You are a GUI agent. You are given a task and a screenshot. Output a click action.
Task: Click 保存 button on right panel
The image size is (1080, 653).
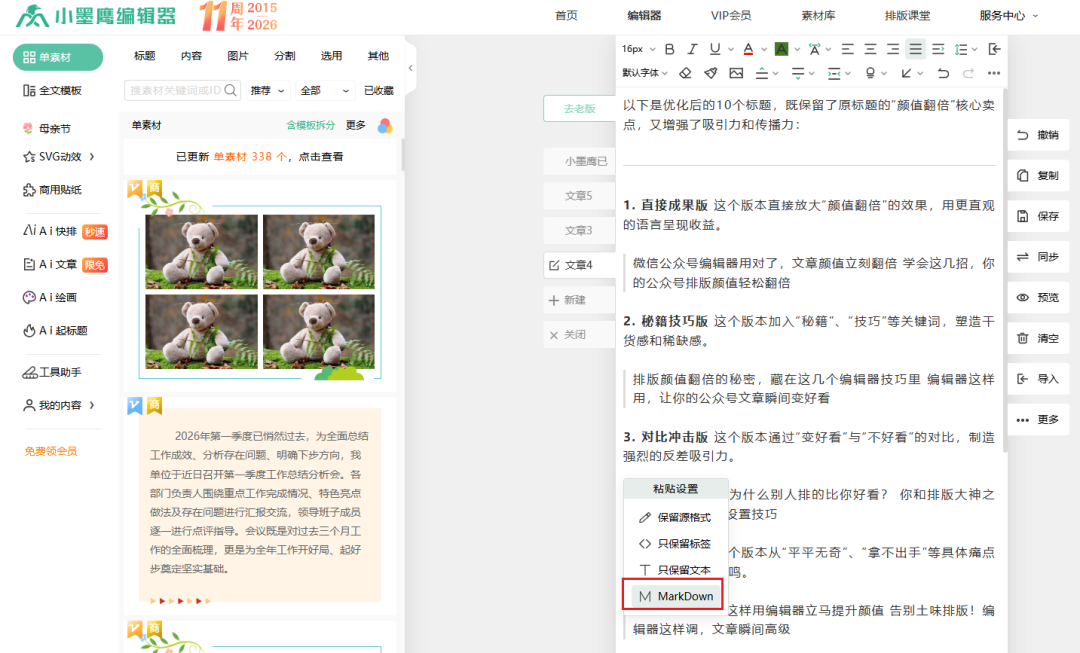tap(1038, 216)
